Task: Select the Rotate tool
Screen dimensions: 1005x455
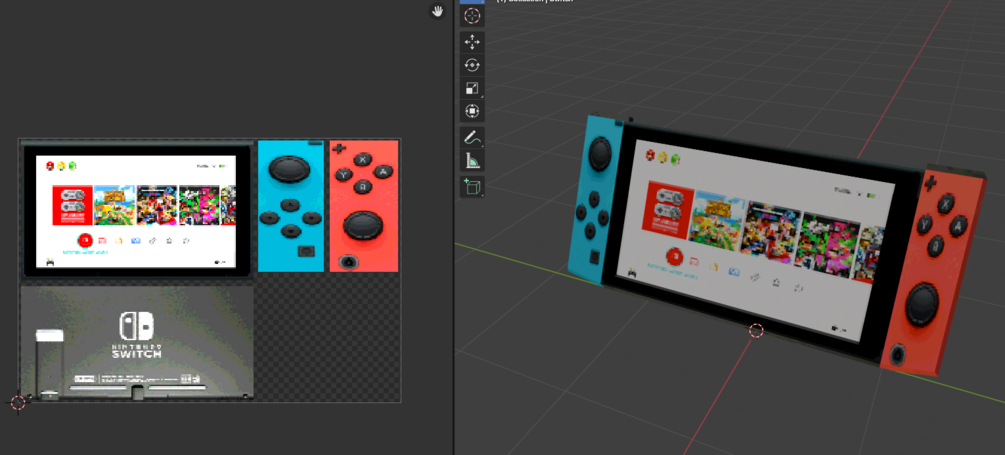Action: pos(472,65)
